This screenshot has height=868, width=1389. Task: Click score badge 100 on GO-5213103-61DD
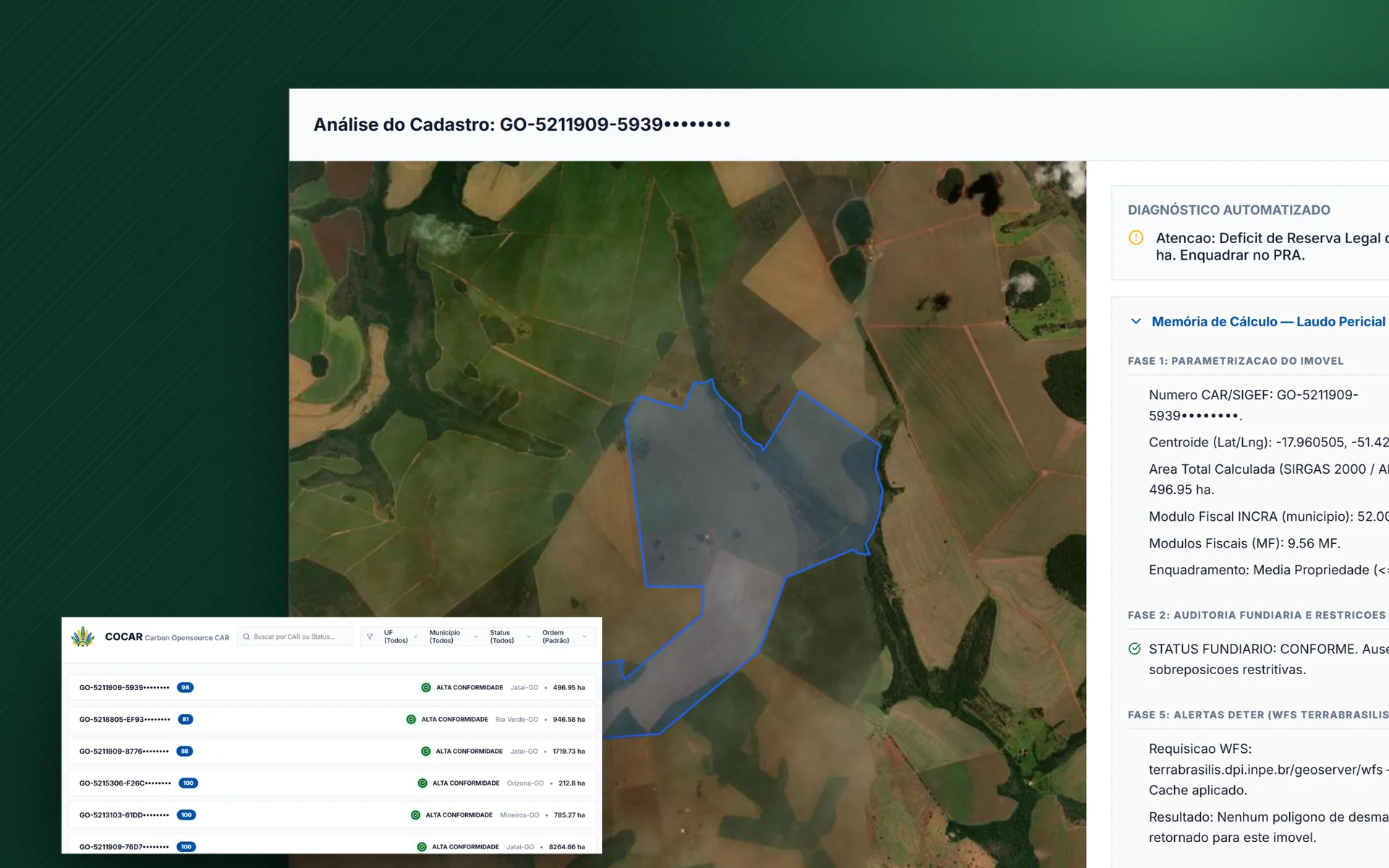point(187,814)
